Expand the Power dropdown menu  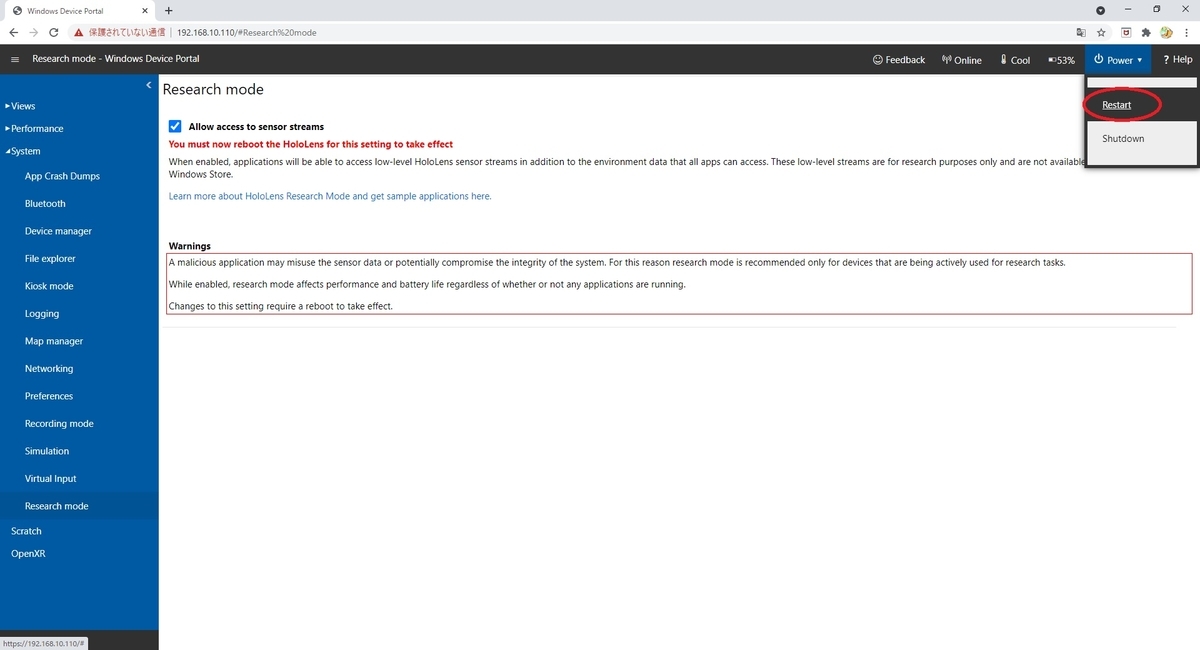pyautogui.click(x=1119, y=60)
